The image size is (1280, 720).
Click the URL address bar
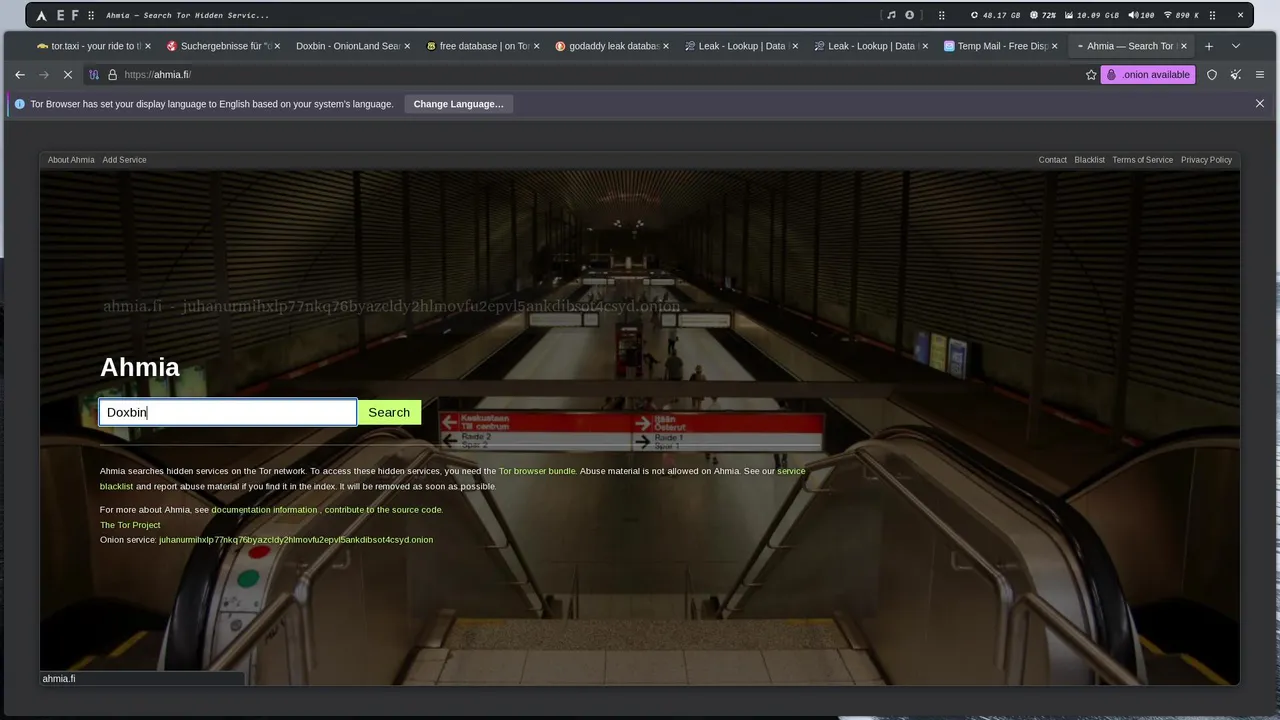click(600, 75)
